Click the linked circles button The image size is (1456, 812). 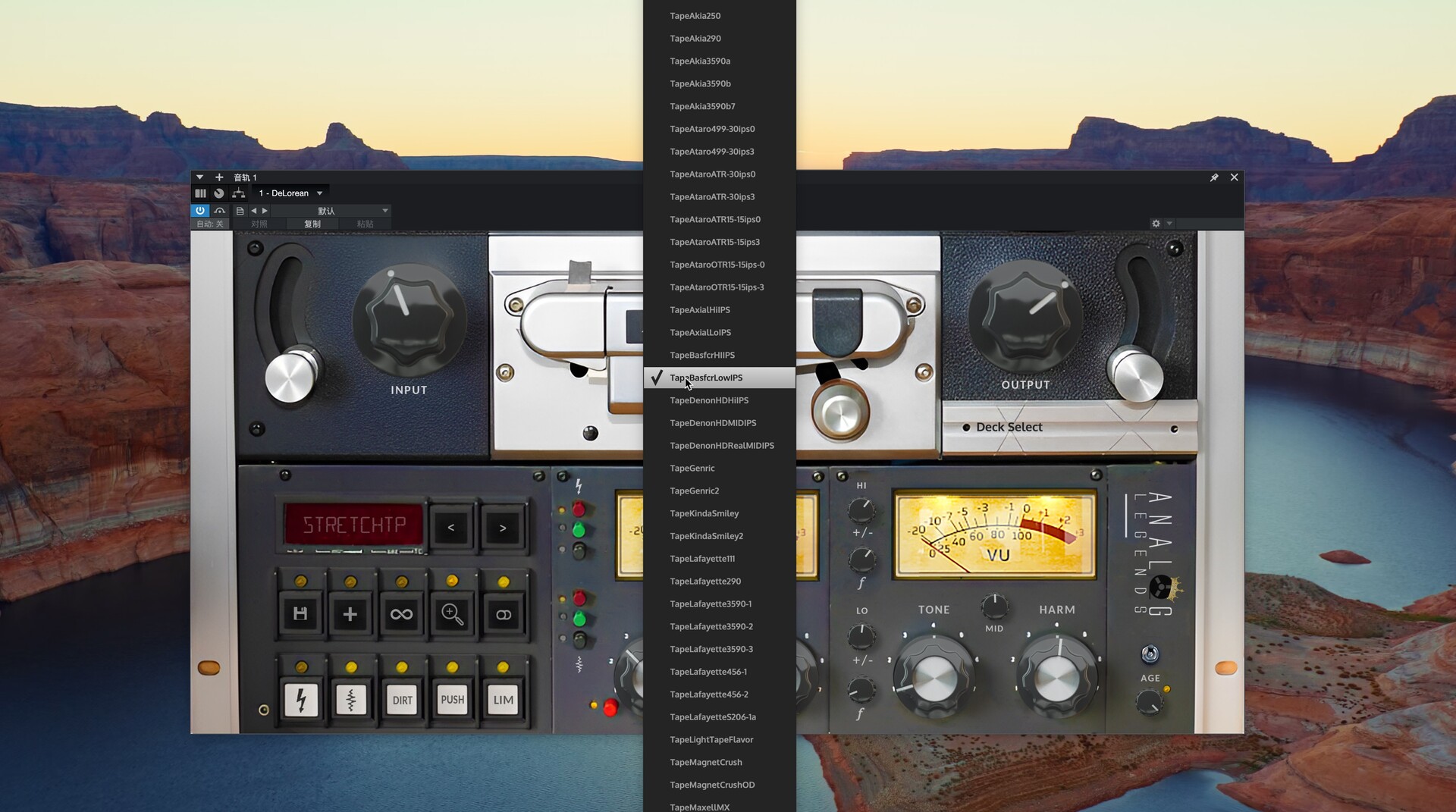[503, 614]
